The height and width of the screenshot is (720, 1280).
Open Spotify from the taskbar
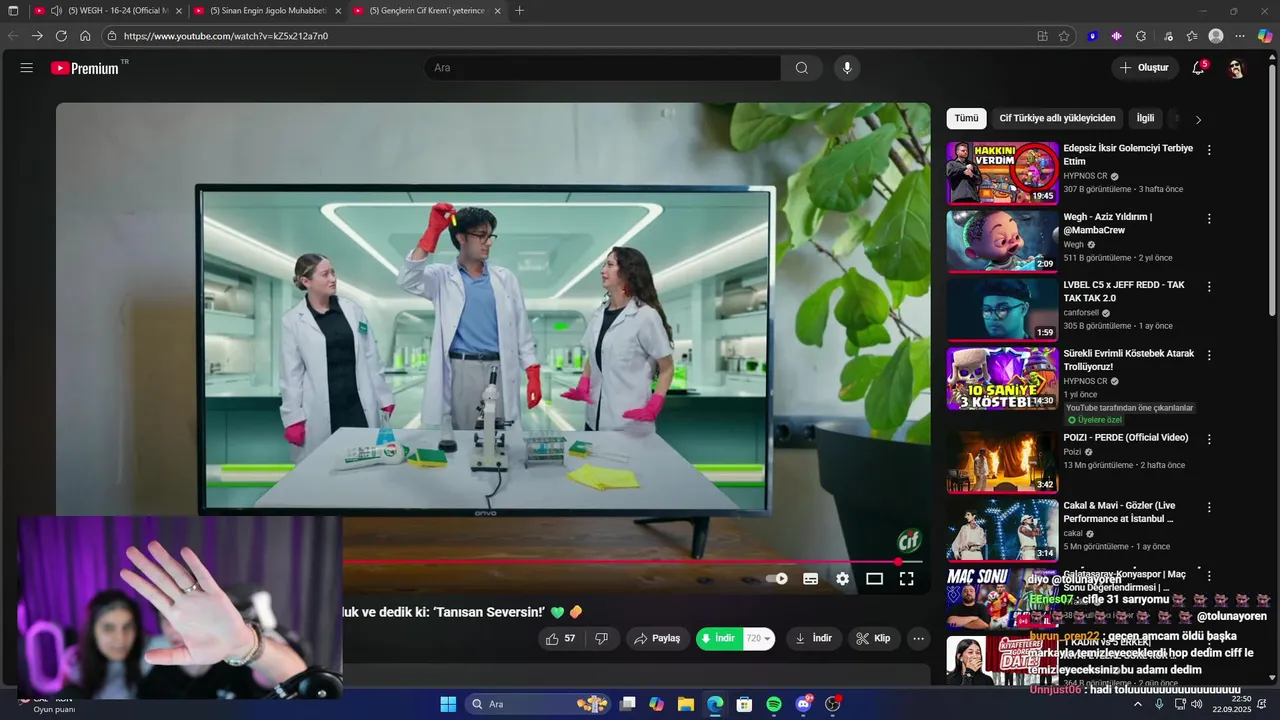pyautogui.click(x=774, y=704)
